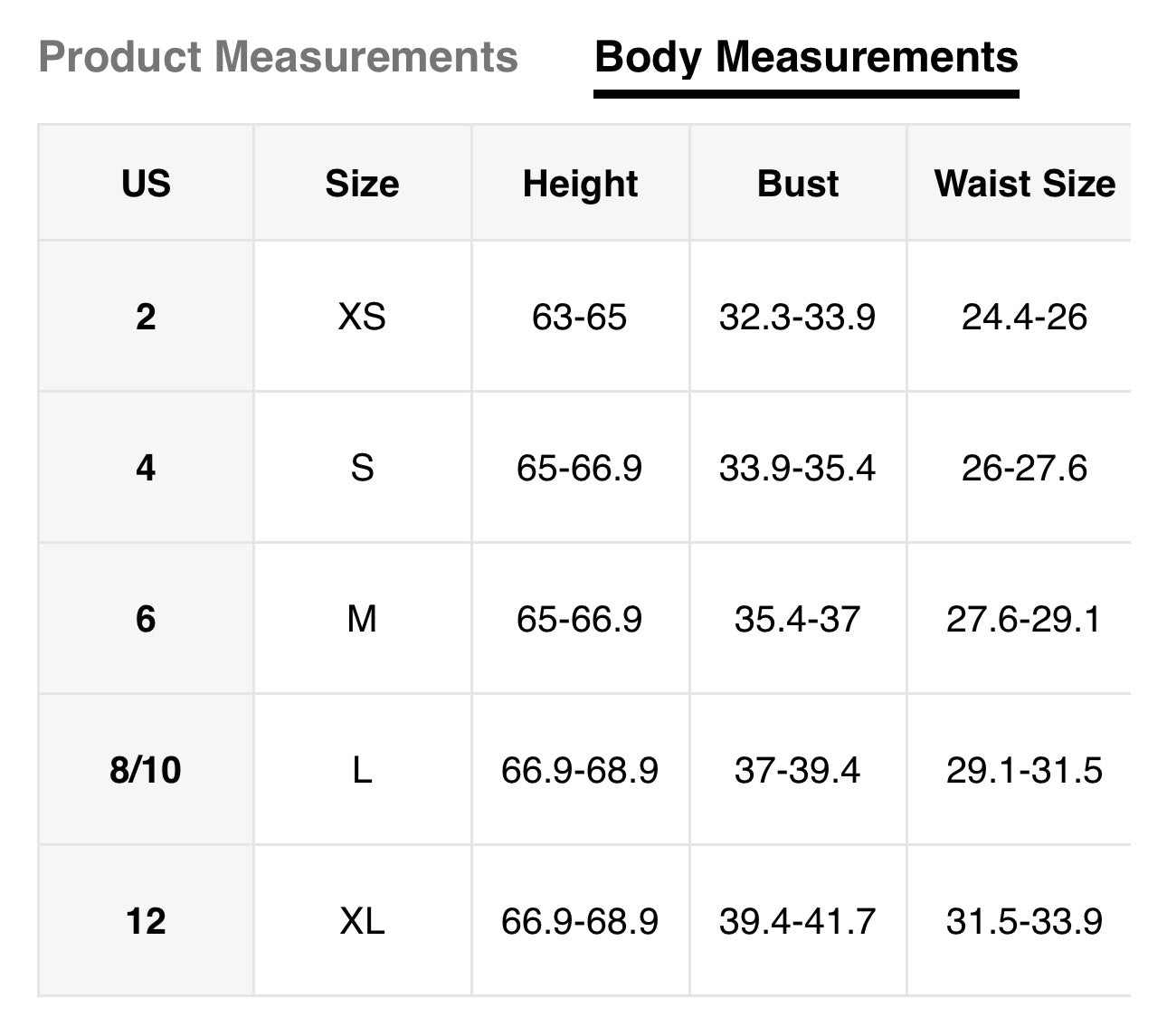Click the XL size cell
The width and height of the screenshot is (1167, 1036).
point(362,921)
